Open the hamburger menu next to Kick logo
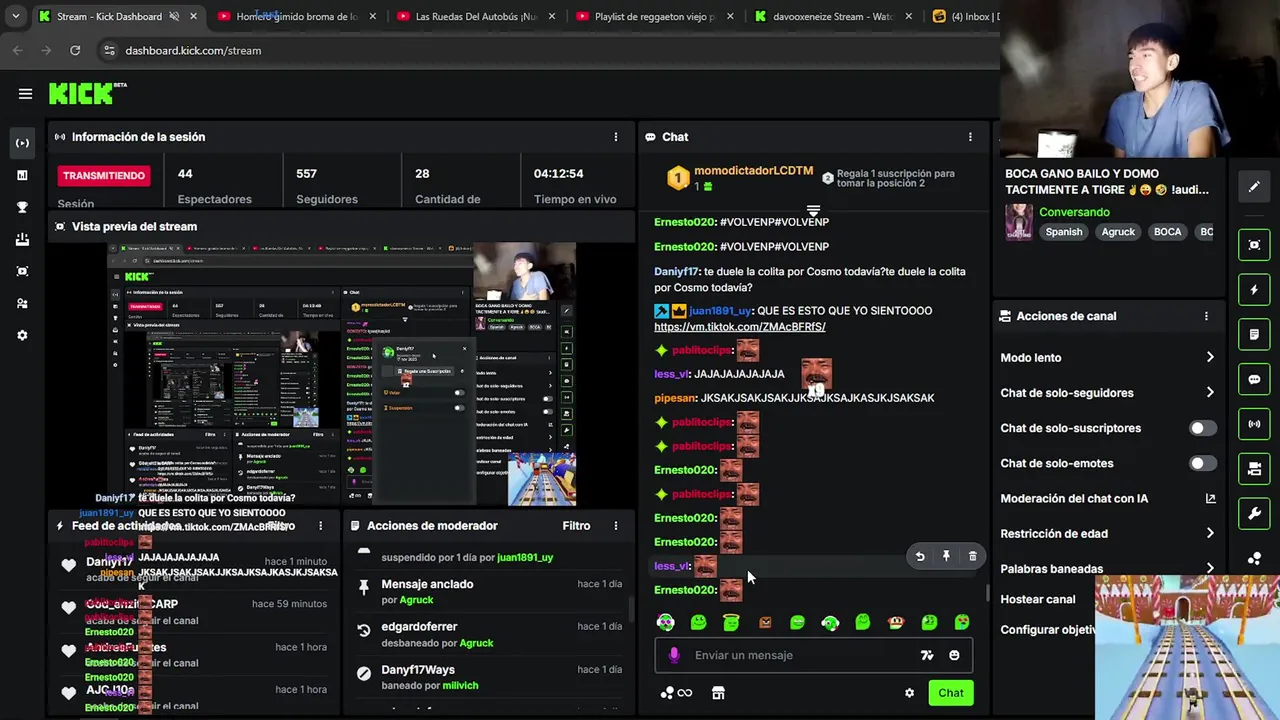This screenshot has width=1280, height=720. (25, 94)
